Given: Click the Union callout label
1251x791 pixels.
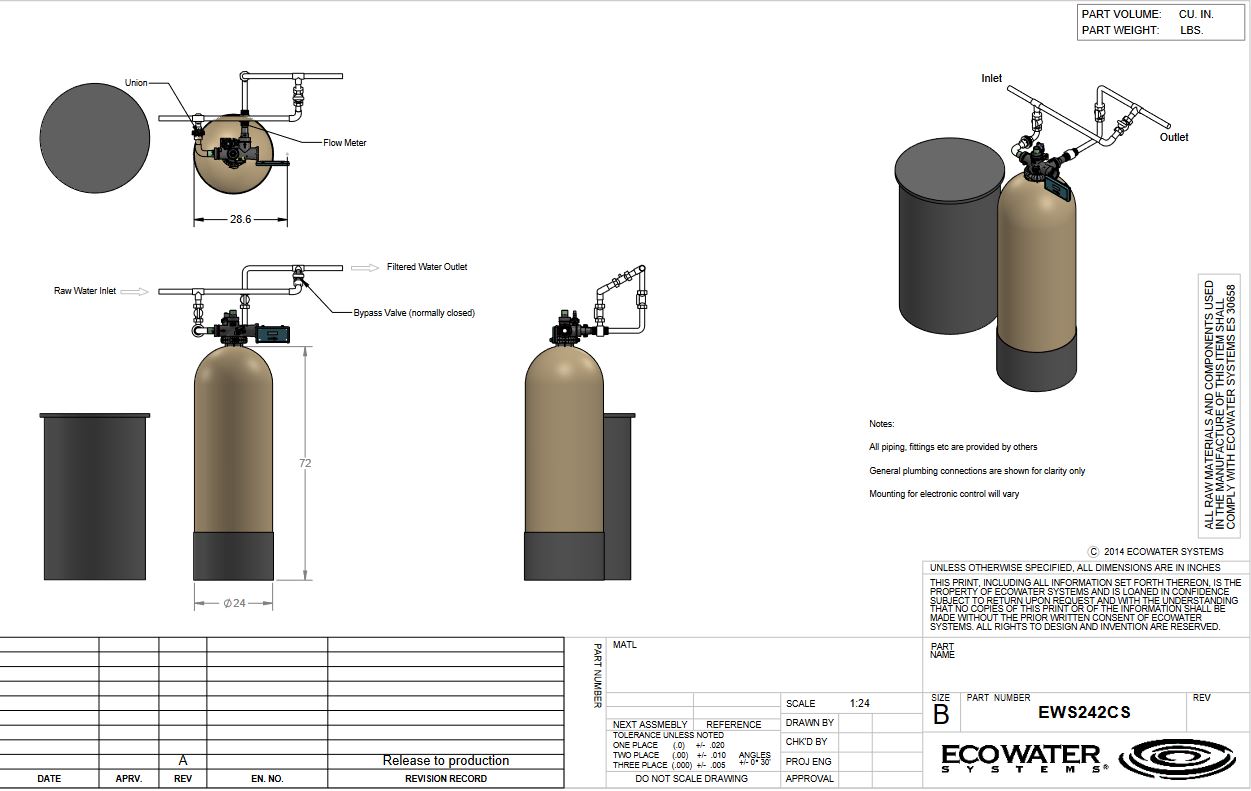Looking at the screenshot, I should point(136,83).
